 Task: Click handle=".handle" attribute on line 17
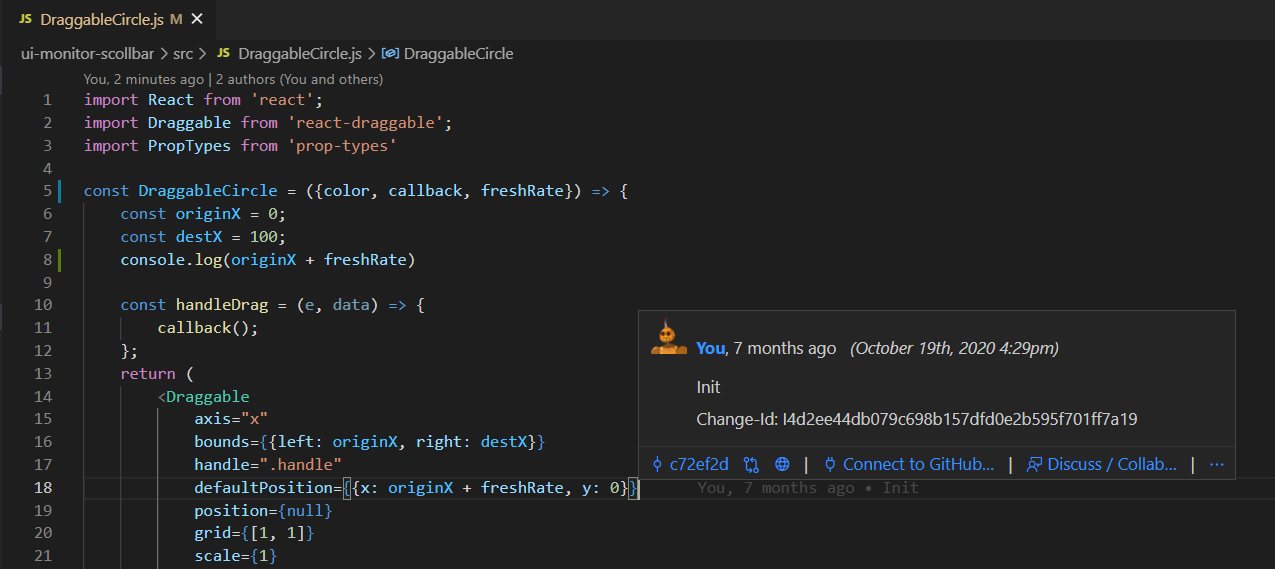268,465
